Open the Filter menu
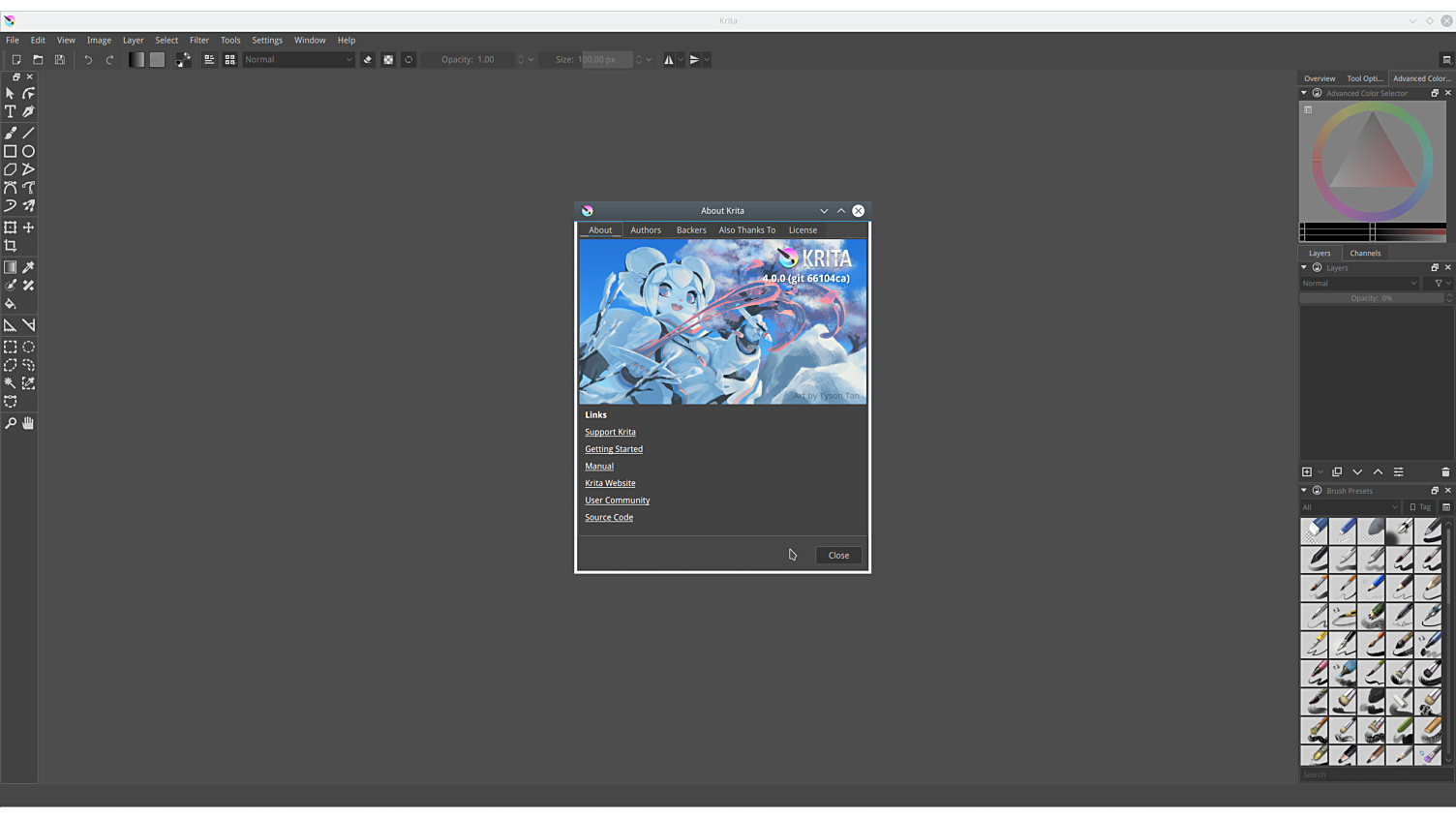1456x819 pixels. [198, 41]
